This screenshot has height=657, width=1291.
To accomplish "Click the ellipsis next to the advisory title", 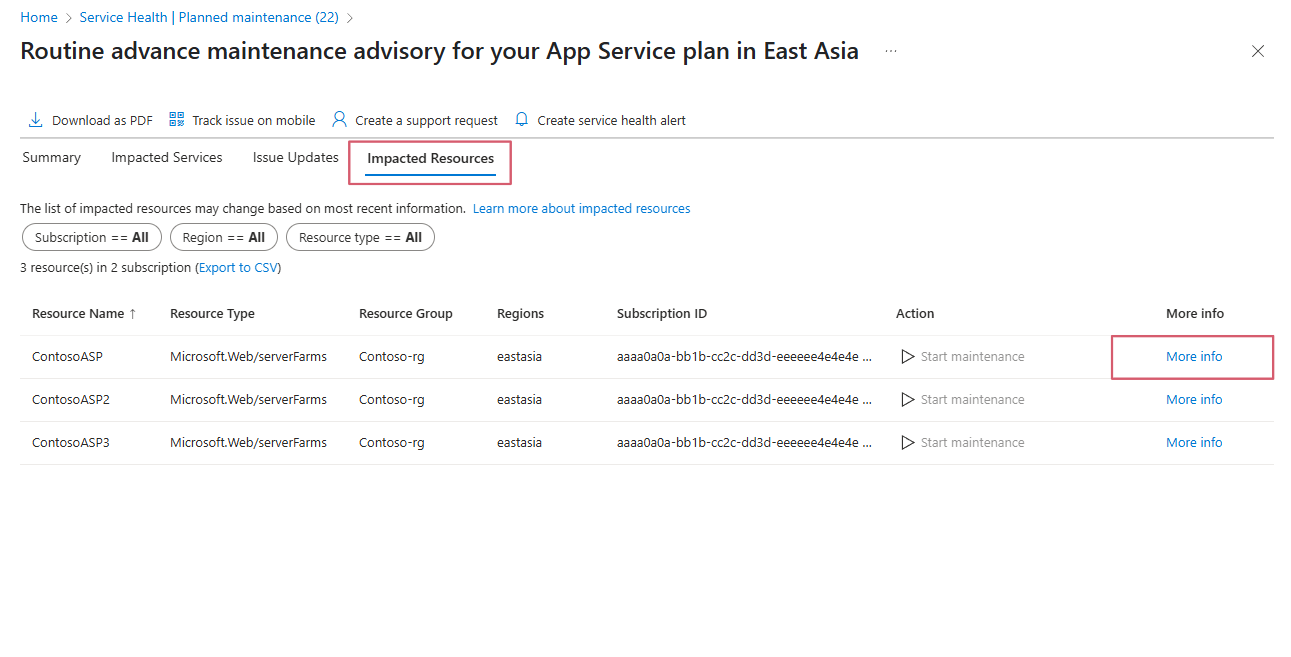I will coord(890,51).
